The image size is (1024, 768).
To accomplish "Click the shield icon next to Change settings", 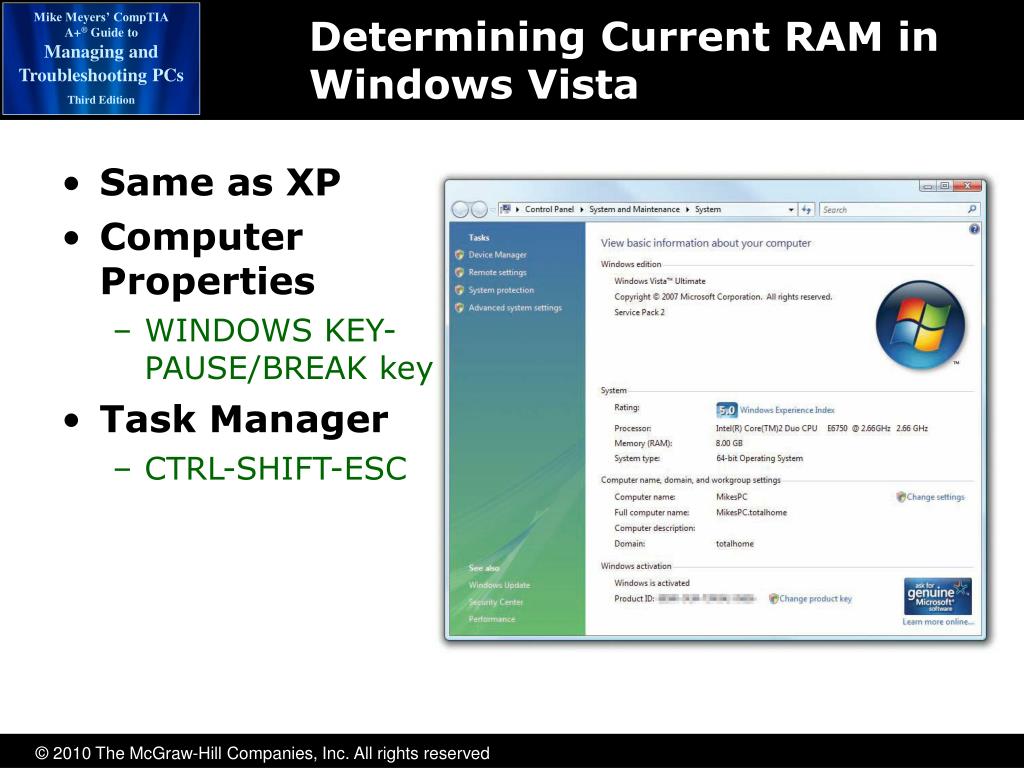I will (x=901, y=497).
